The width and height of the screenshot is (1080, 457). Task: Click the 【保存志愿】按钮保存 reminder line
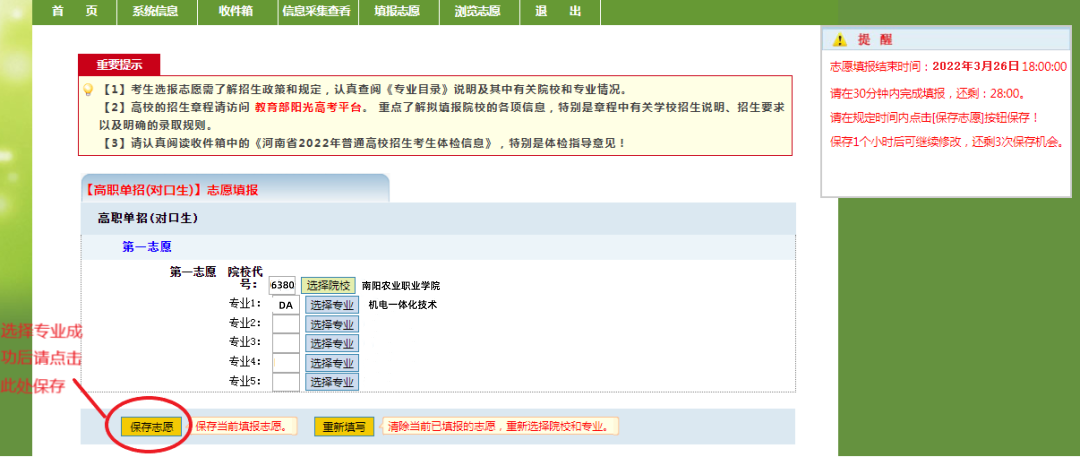pos(935,117)
